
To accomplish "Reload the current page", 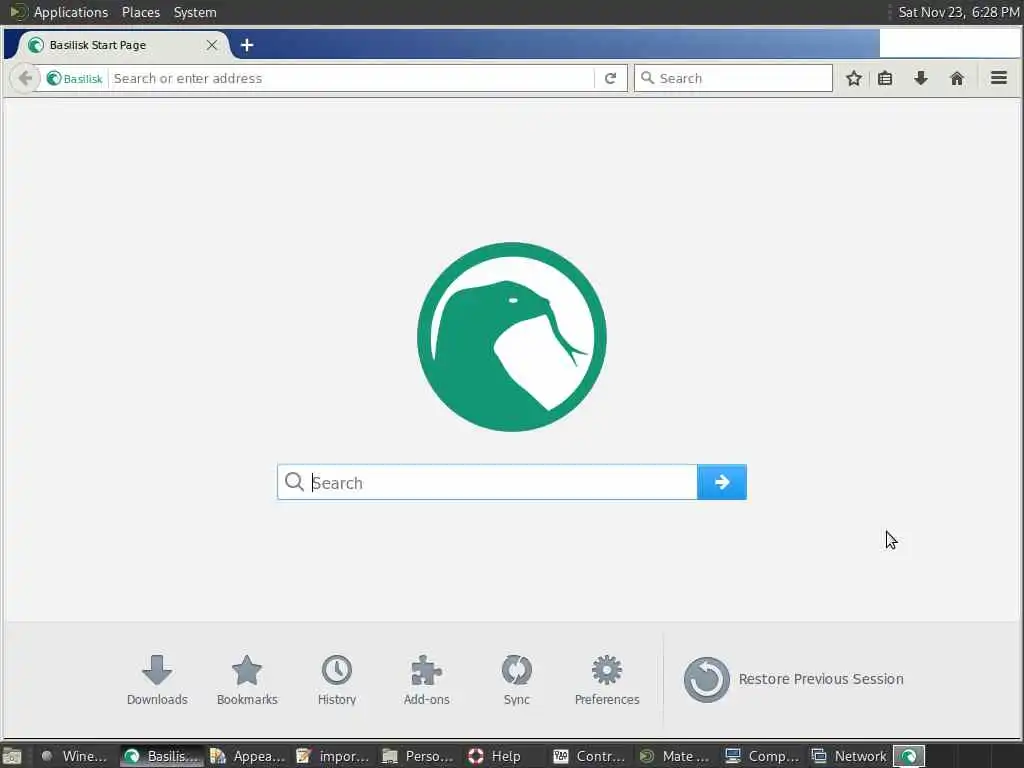I will (611, 79).
